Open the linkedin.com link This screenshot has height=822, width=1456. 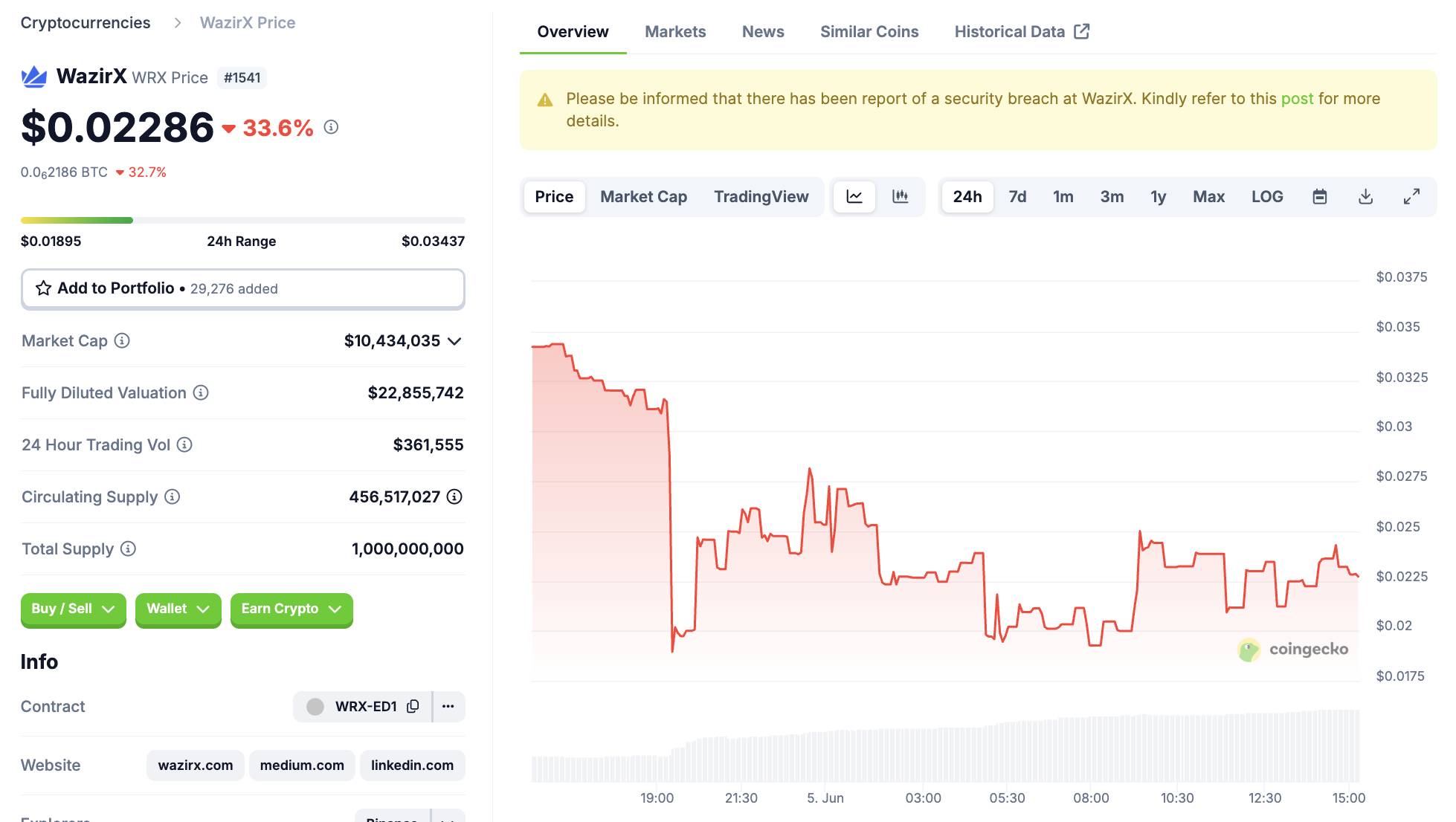412,765
